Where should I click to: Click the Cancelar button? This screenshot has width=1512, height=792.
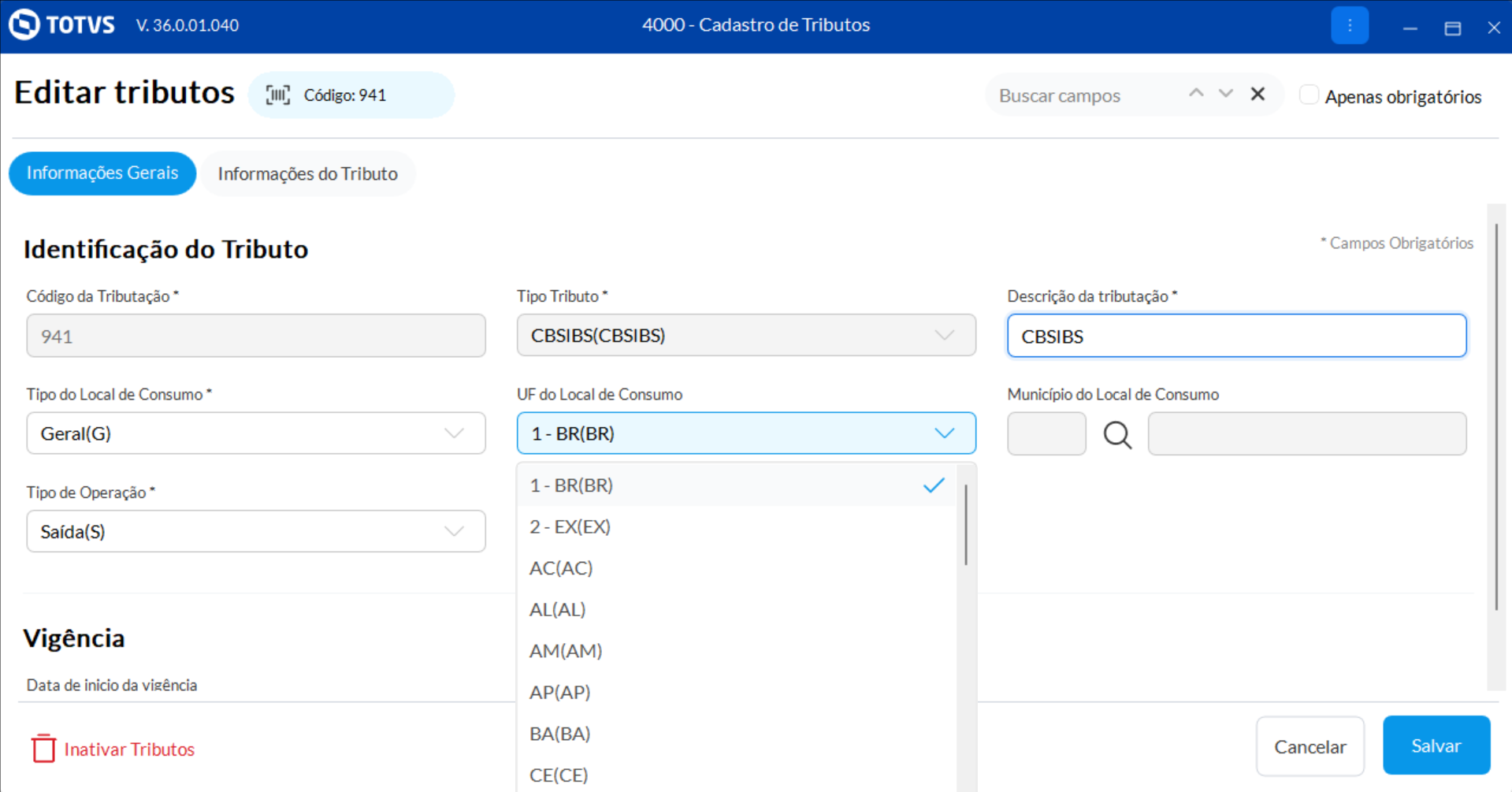tap(1310, 746)
